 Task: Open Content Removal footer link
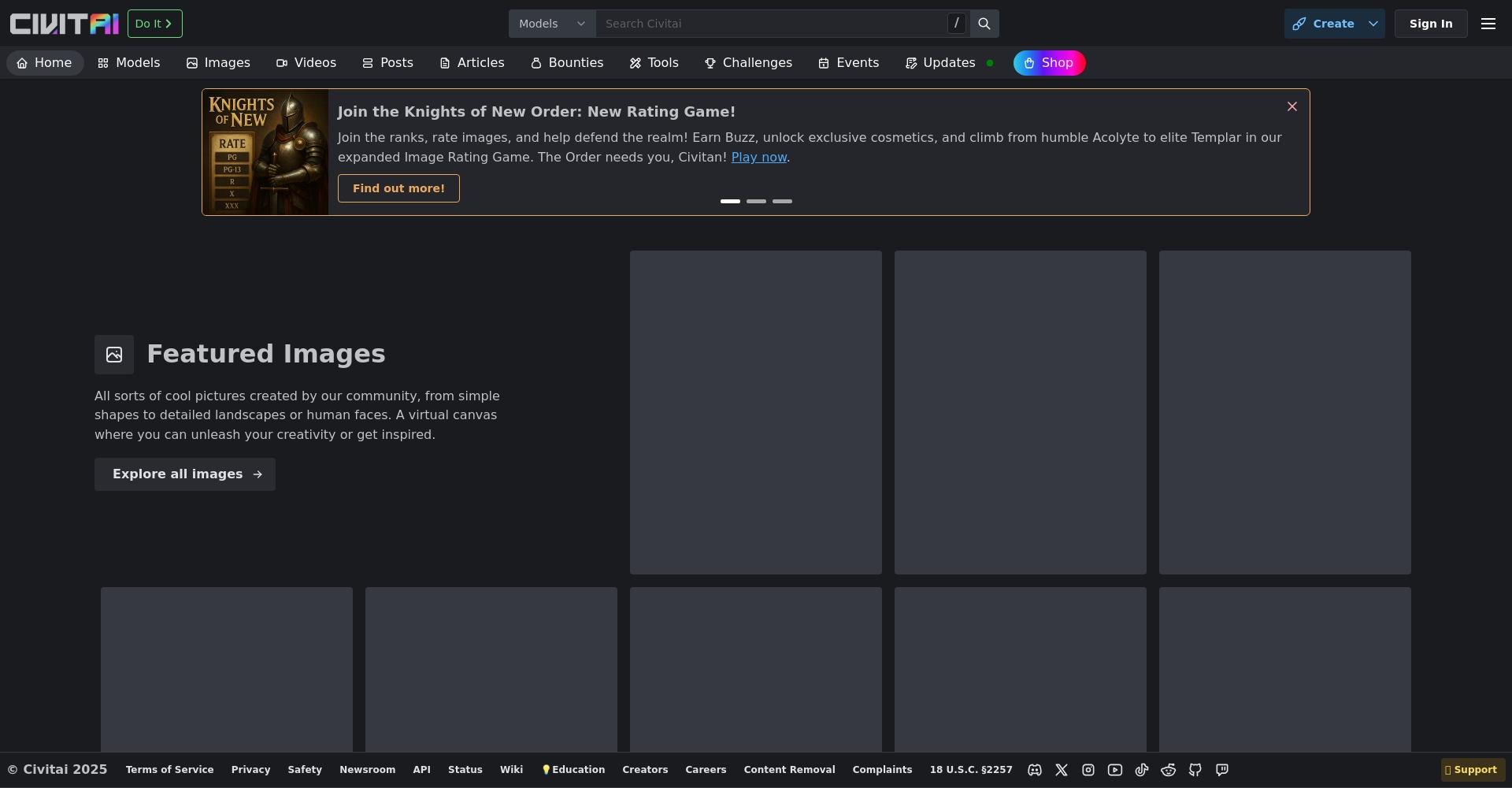point(789,770)
